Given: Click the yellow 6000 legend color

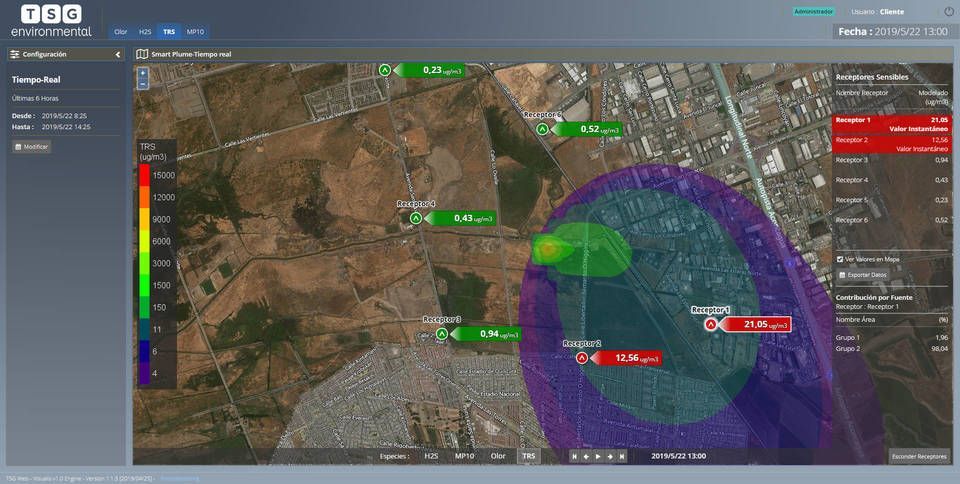Looking at the screenshot, I should click(144, 242).
